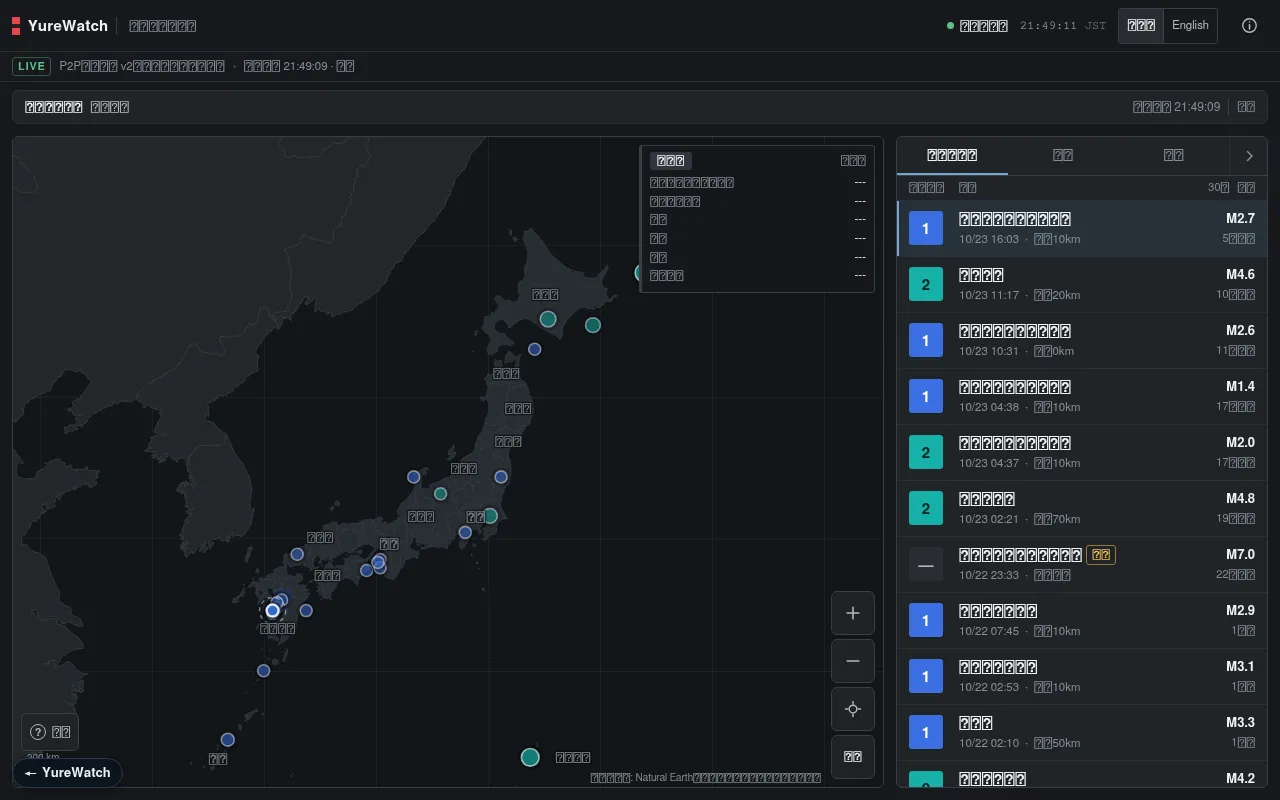Follow the back arrow YureWatch link
This screenshot has height=800, width=1280.
click(68, 773)
